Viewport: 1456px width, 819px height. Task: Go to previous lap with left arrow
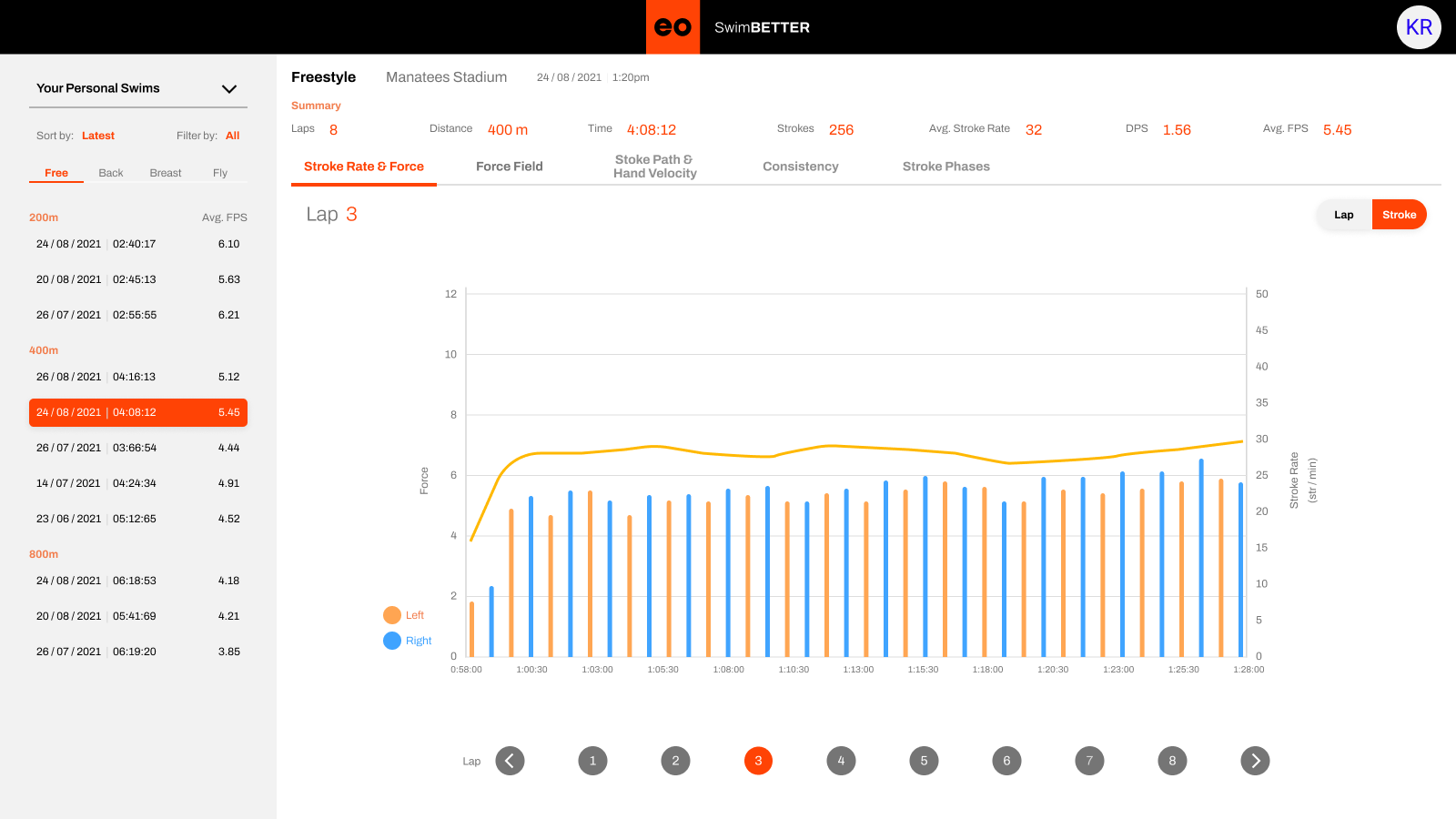tap(510, 761)
